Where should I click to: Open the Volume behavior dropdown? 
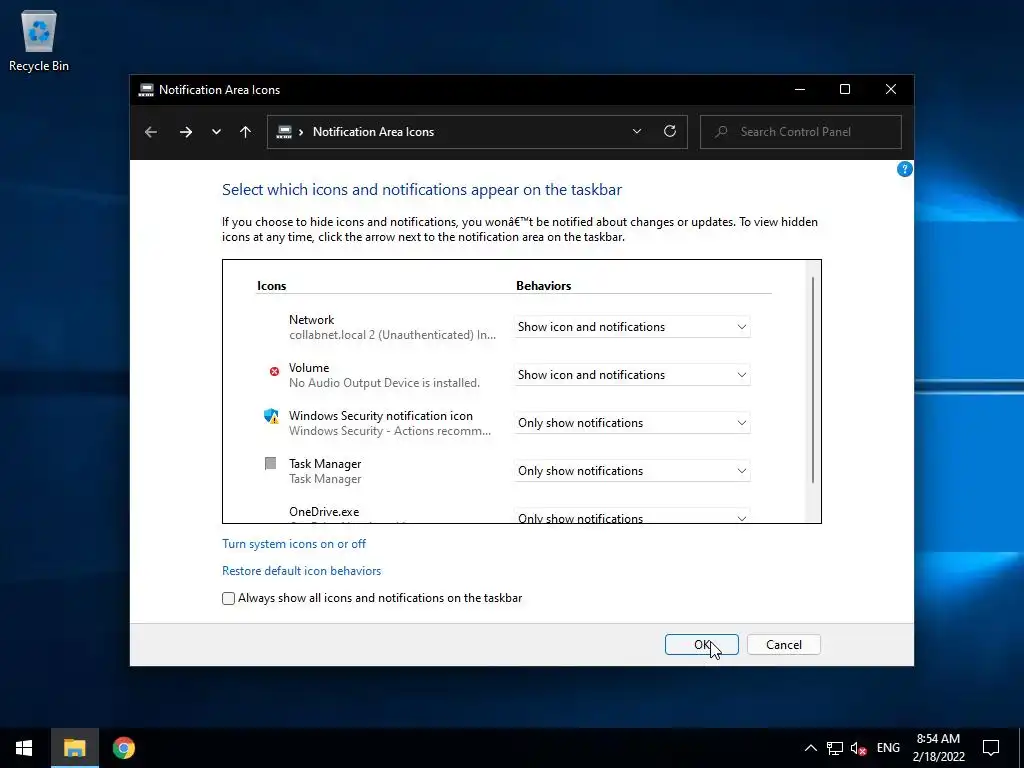[632, 375]
